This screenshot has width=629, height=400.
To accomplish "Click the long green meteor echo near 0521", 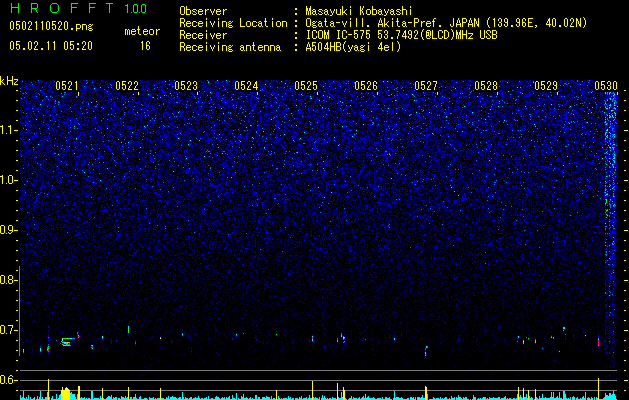I will point(67,341).
